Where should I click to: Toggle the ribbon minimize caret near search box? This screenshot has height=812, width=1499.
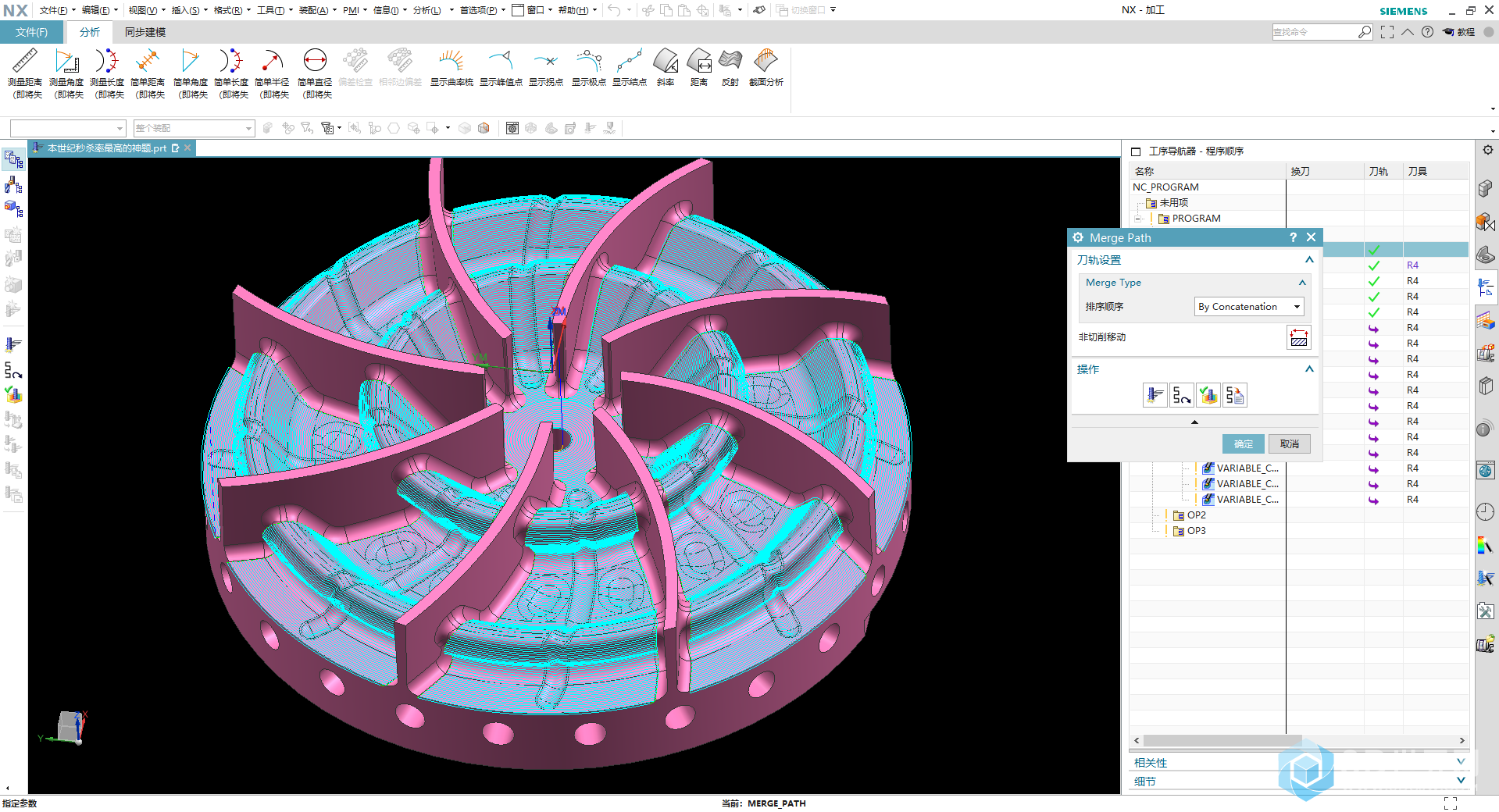1408,32
